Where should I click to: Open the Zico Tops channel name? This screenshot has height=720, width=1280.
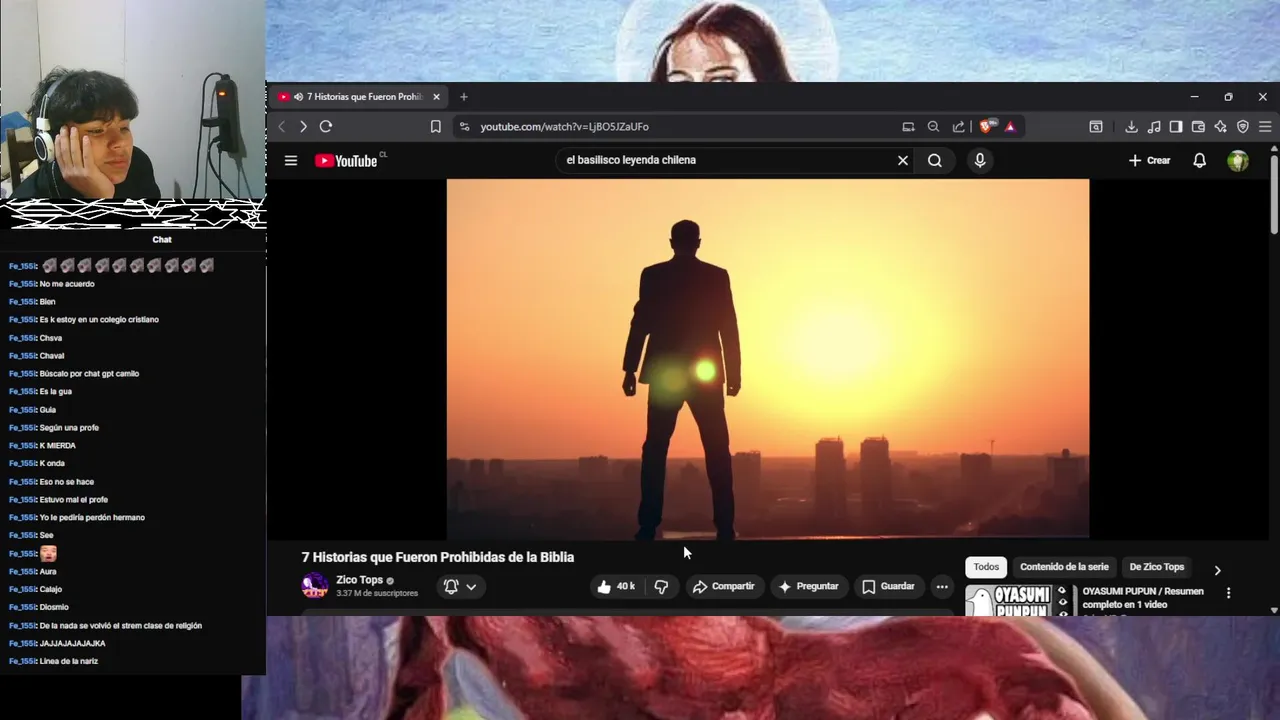360,580
